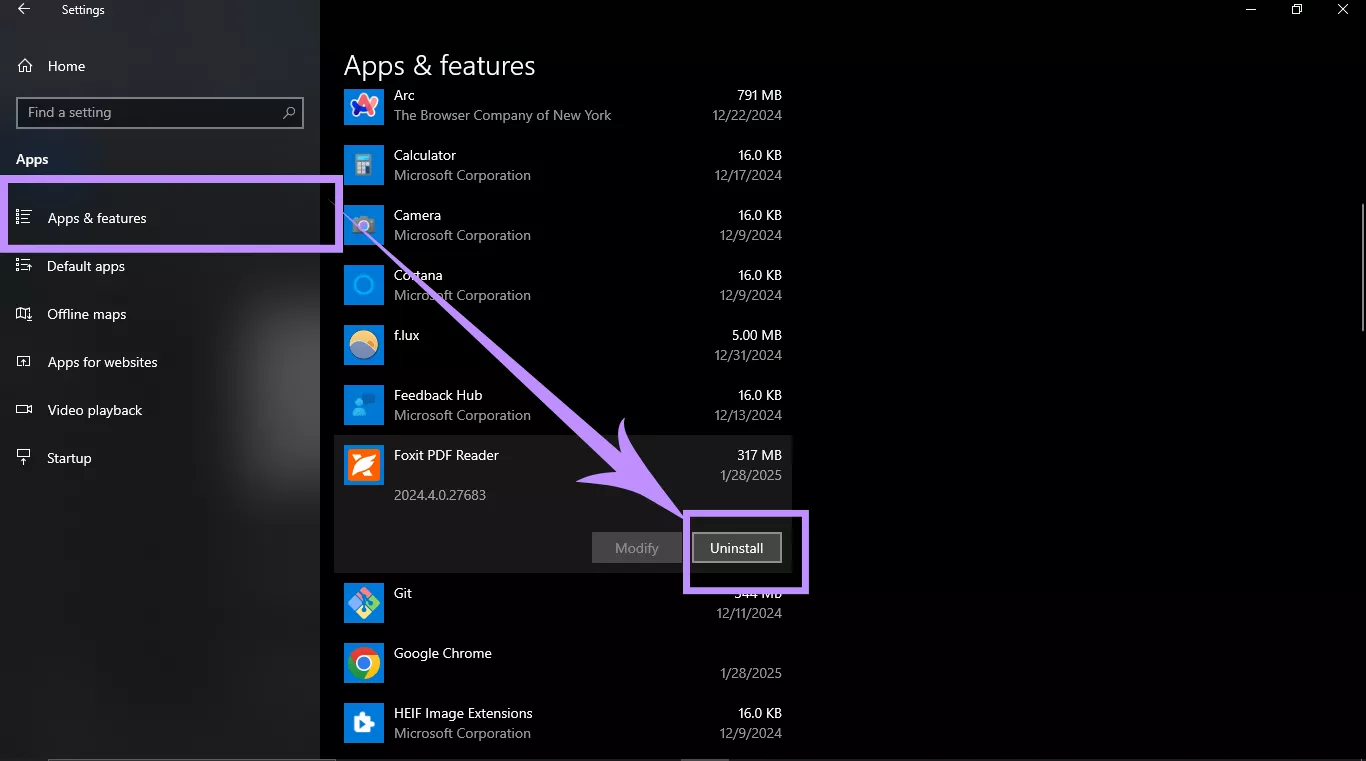Select Video playback in sidebar
The height and width of the screenshot is (761, 1366).
pyautogui.click(x=95, y=410)
